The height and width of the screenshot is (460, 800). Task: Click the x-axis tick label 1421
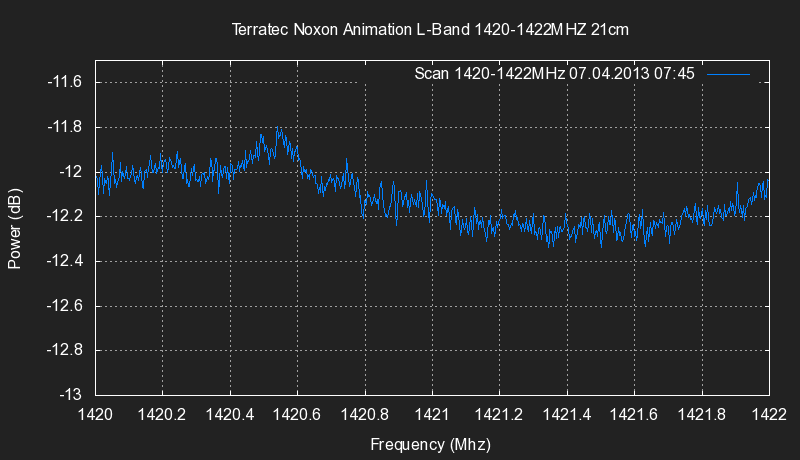(432, 415)
